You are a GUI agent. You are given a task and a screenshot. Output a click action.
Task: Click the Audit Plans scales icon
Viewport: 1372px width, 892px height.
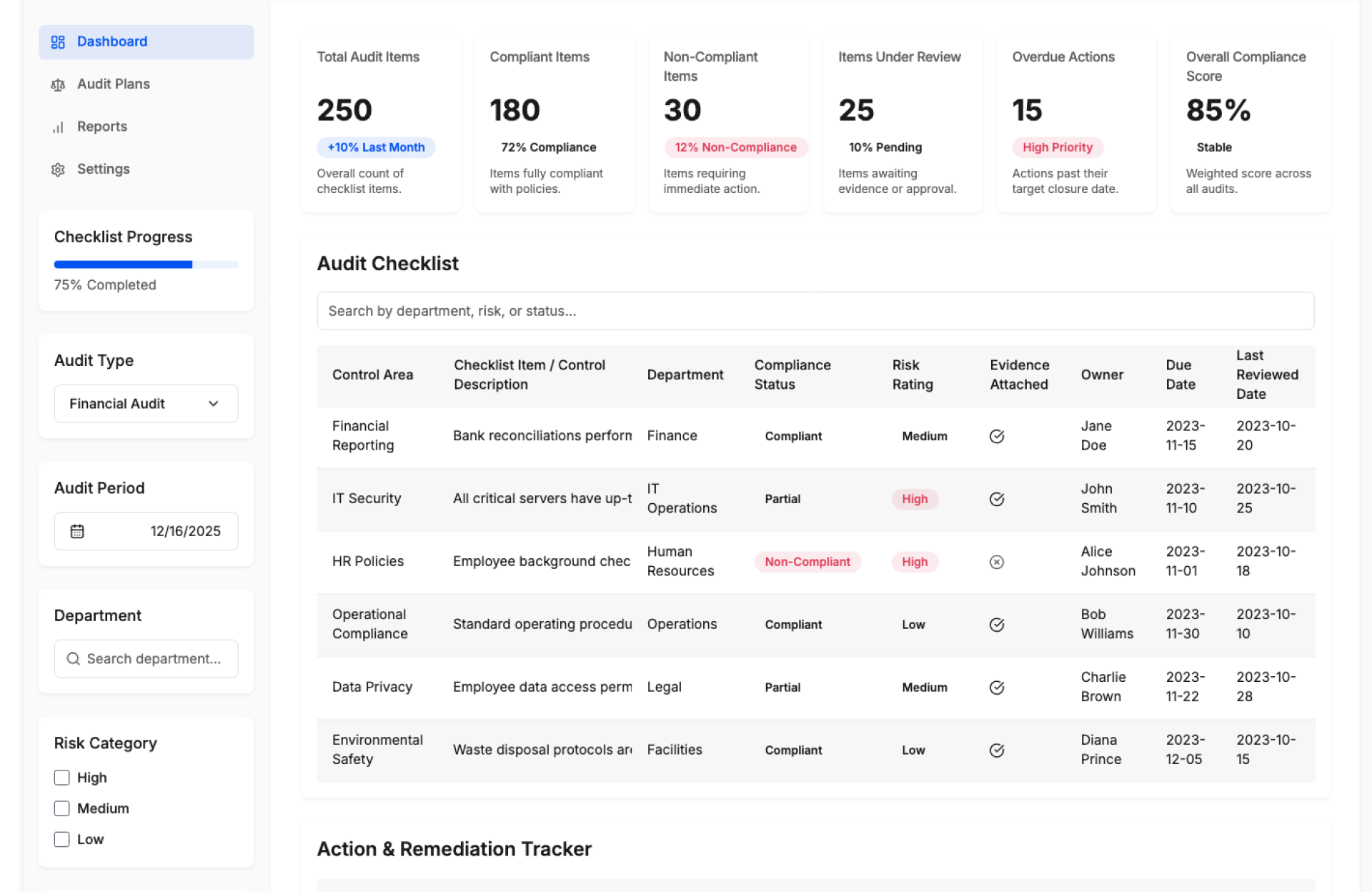tap(58, 84)
